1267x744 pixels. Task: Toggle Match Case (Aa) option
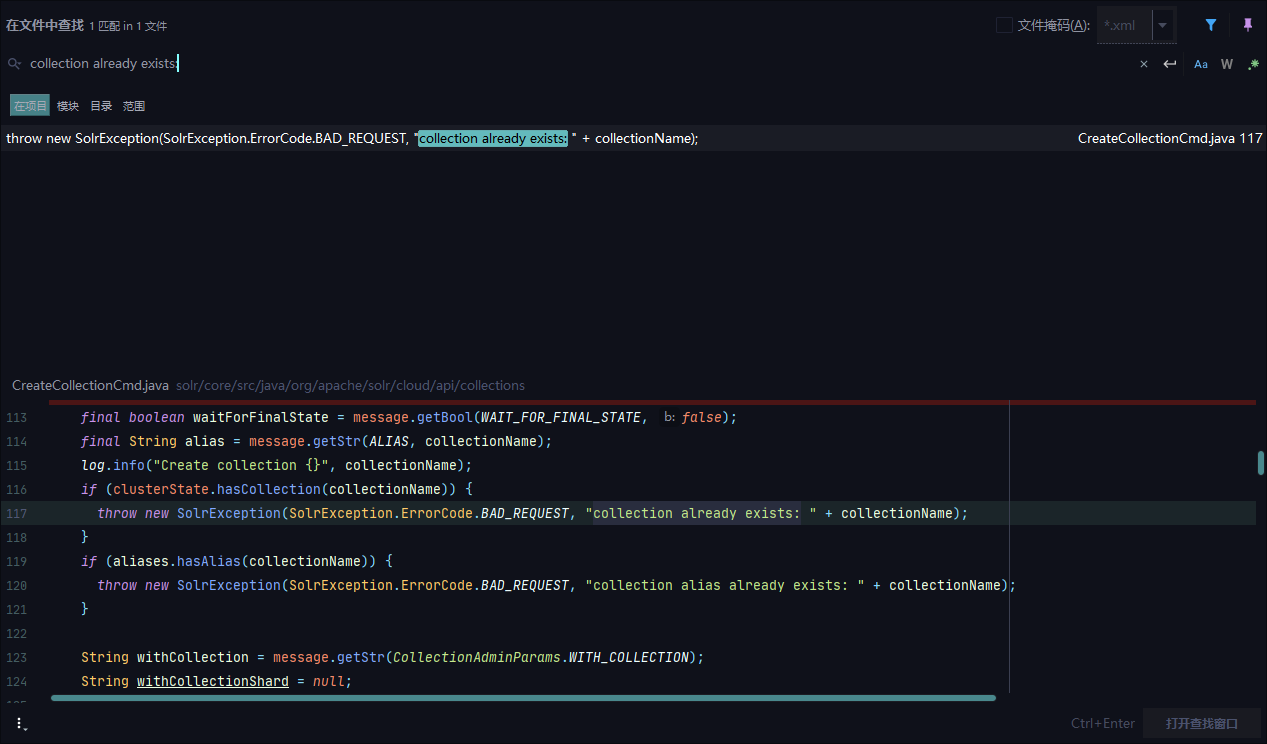[1201, 64]
